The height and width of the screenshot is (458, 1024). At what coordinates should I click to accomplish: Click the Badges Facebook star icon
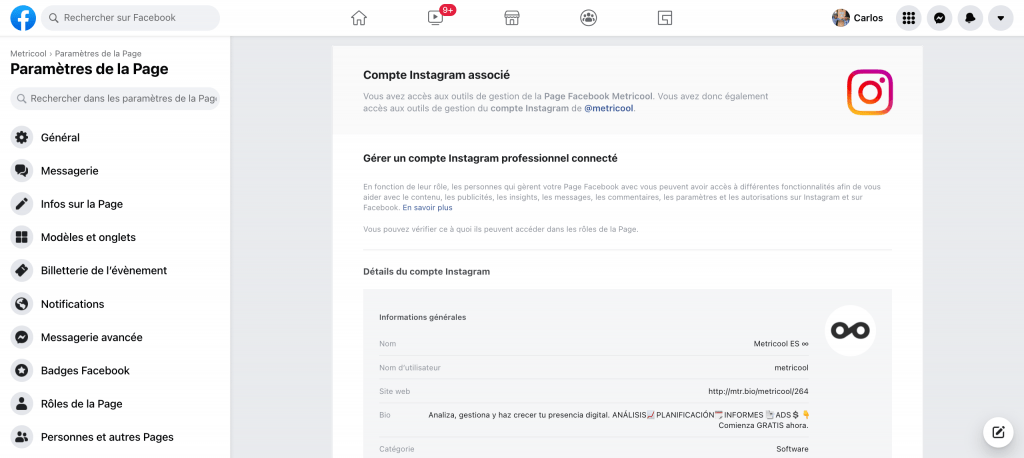tap(22, 370)
